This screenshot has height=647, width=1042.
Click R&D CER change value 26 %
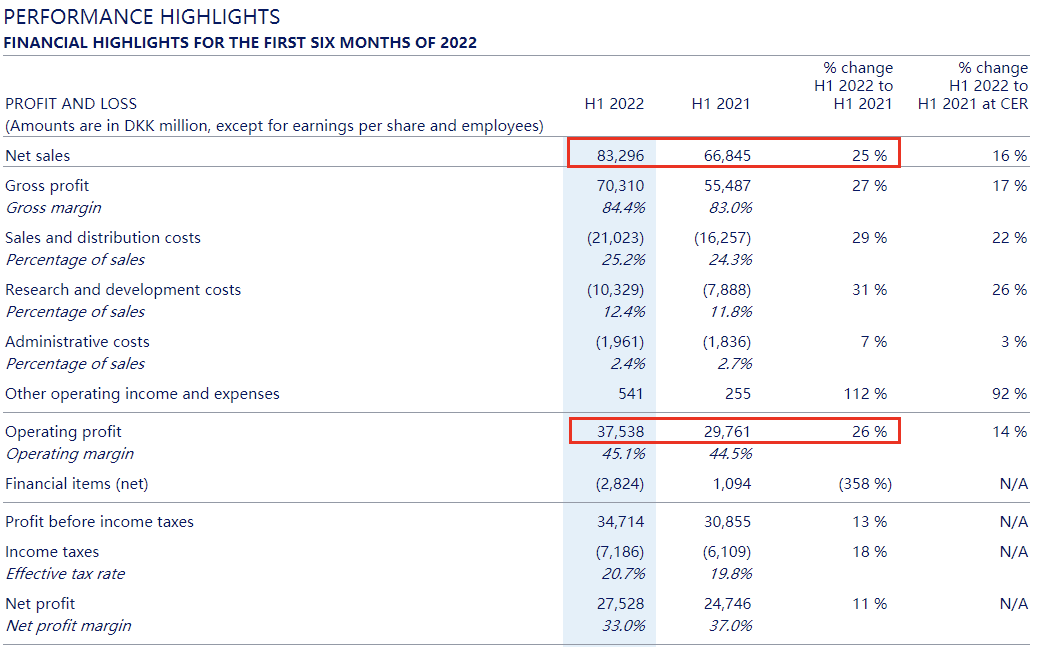point(1009,290)
